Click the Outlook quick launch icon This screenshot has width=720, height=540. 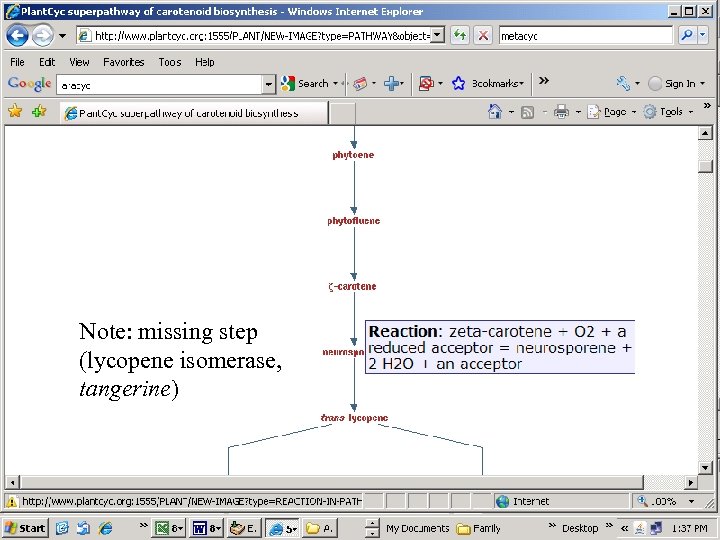pyautogui.click(x=62, y=528)
